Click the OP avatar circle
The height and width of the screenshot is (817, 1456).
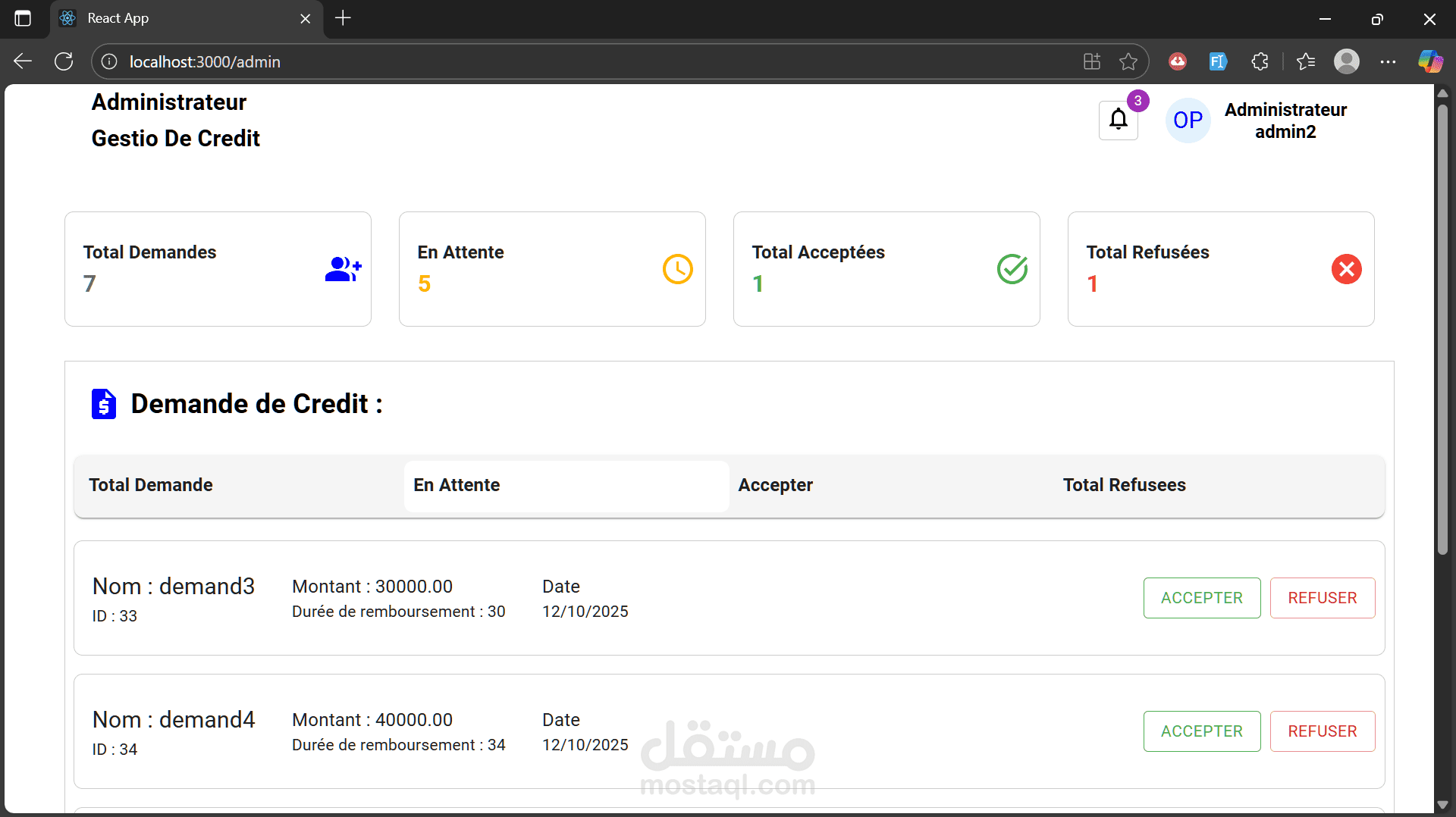(1188, 120)
